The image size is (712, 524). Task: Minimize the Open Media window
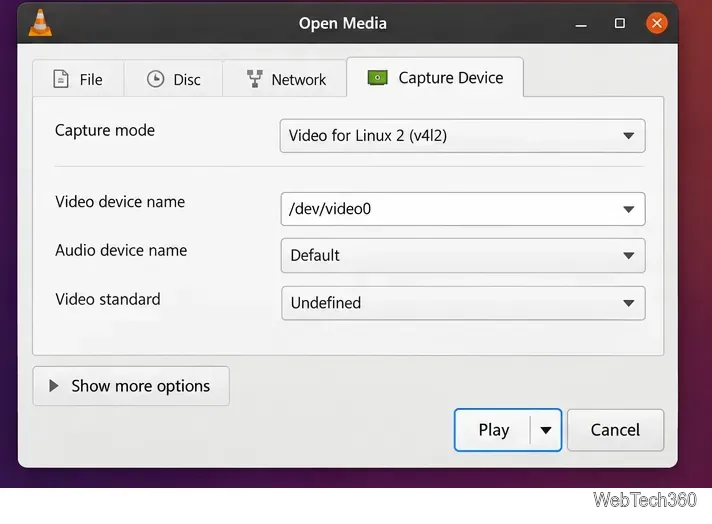coord(581,24)
